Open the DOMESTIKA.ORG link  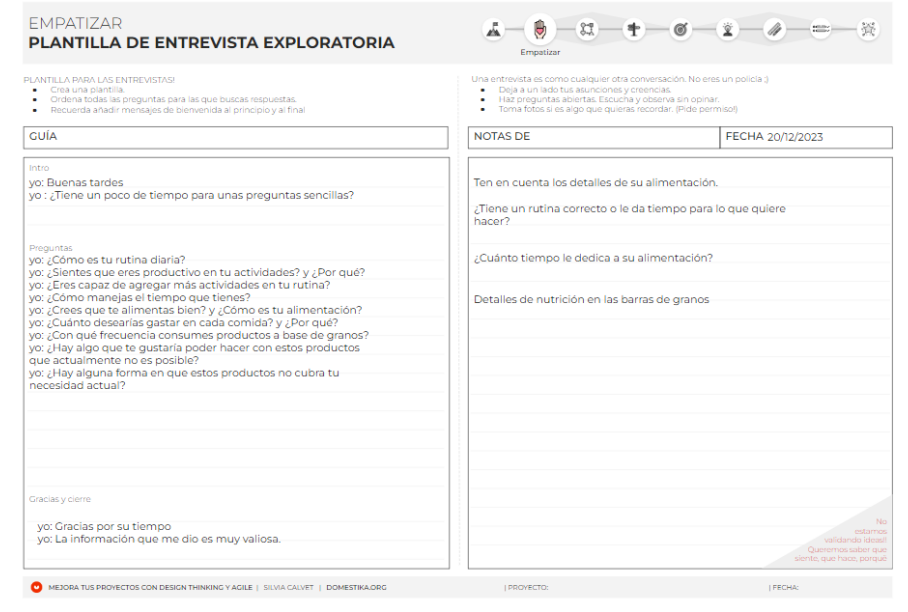click(x=356, y=588)
